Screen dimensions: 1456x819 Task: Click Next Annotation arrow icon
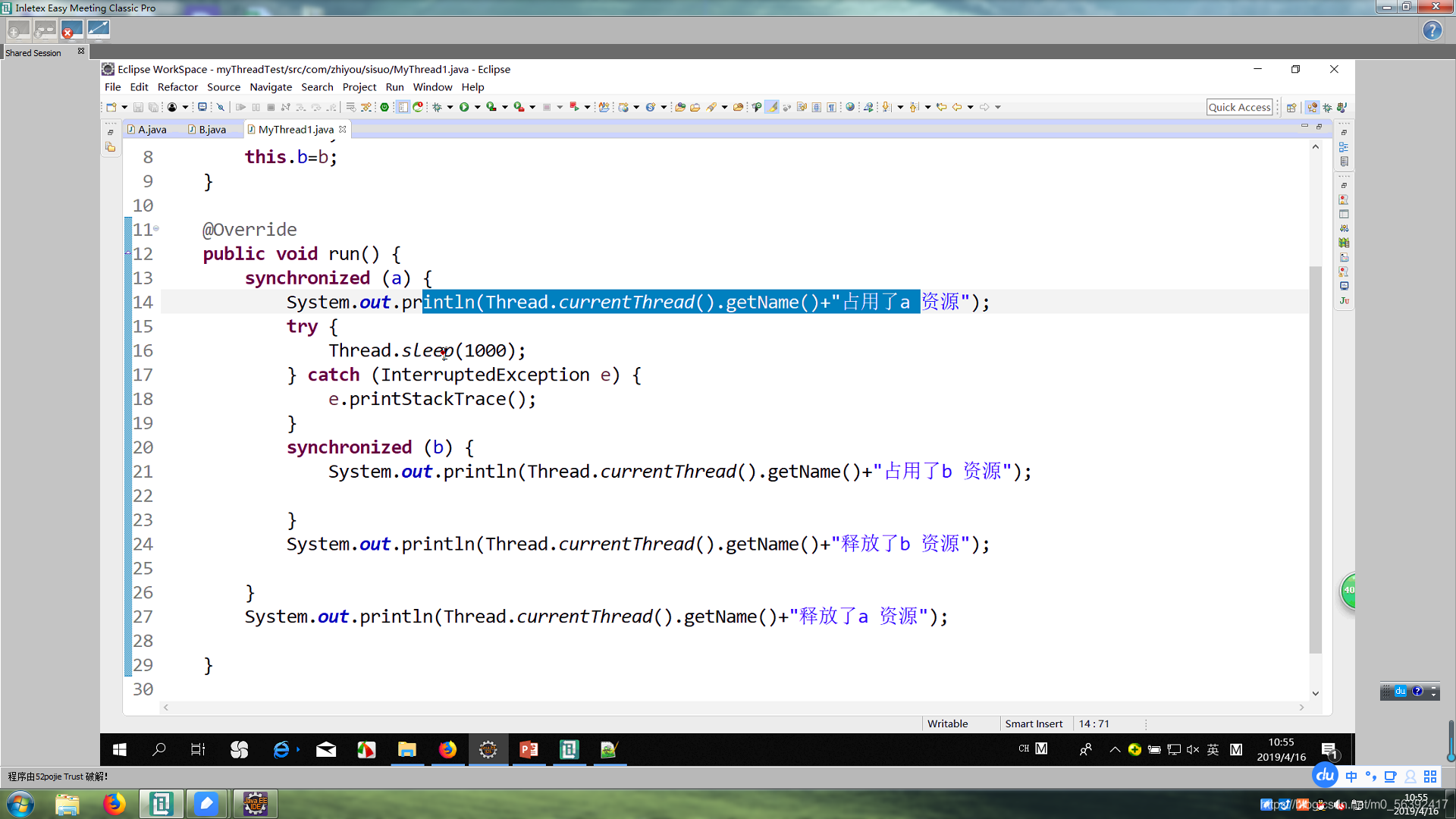tap(886, 107)
